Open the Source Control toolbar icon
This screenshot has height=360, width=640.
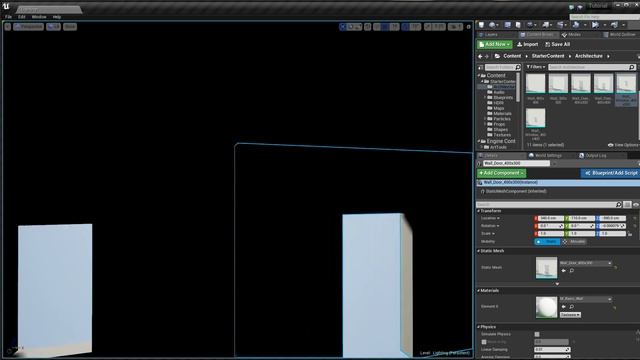[493, 25]
